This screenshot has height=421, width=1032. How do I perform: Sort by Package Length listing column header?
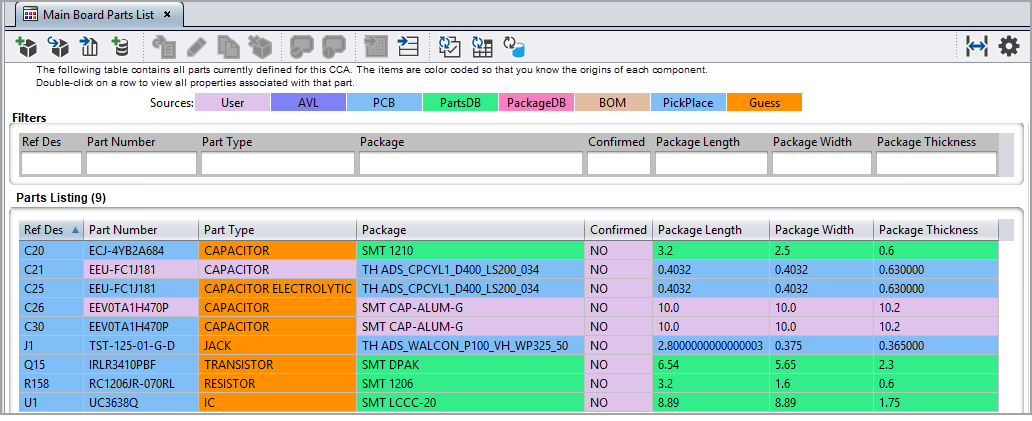click(711, 230)
